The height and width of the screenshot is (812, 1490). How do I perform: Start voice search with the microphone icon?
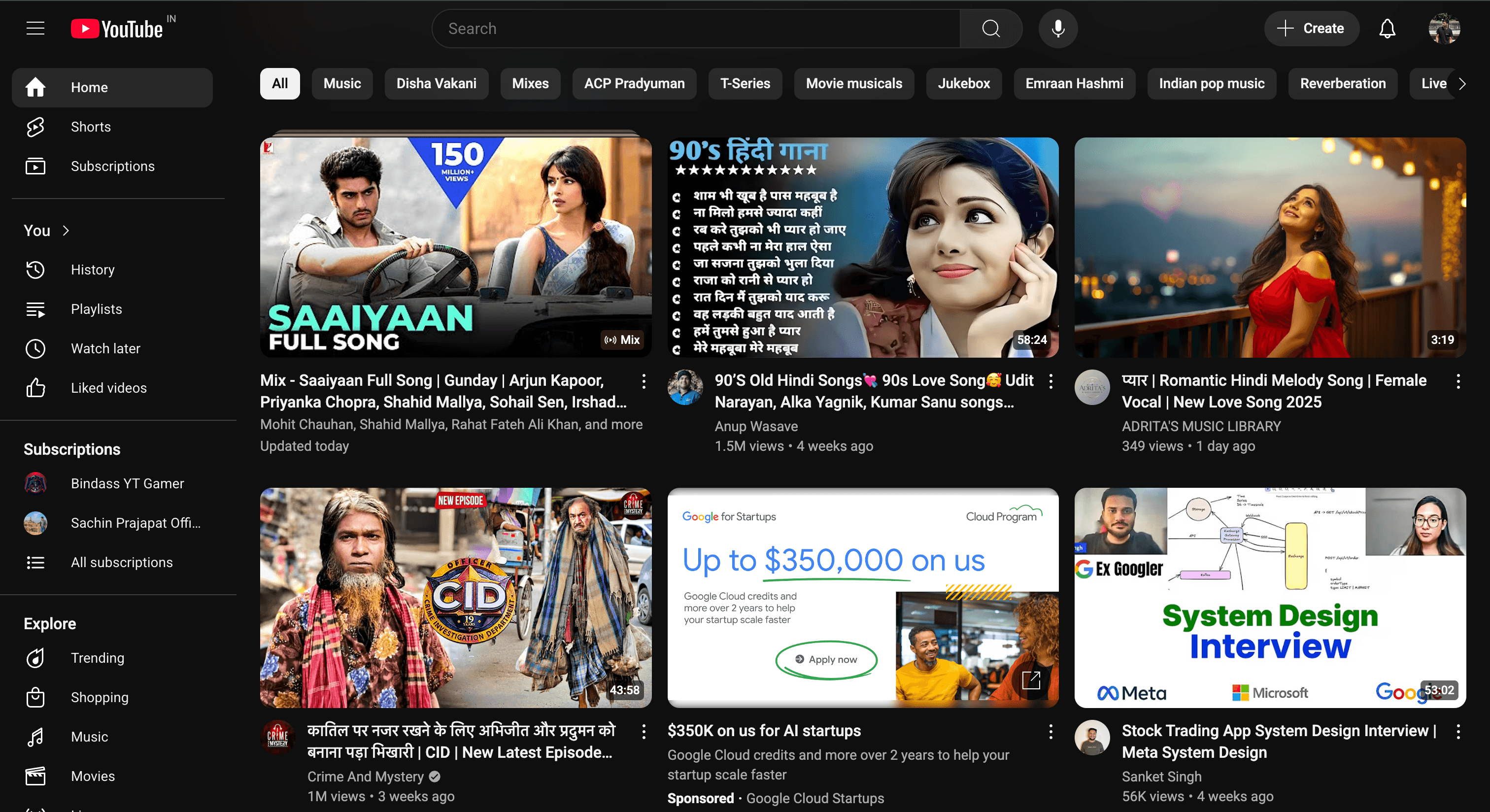(1057, 28)
